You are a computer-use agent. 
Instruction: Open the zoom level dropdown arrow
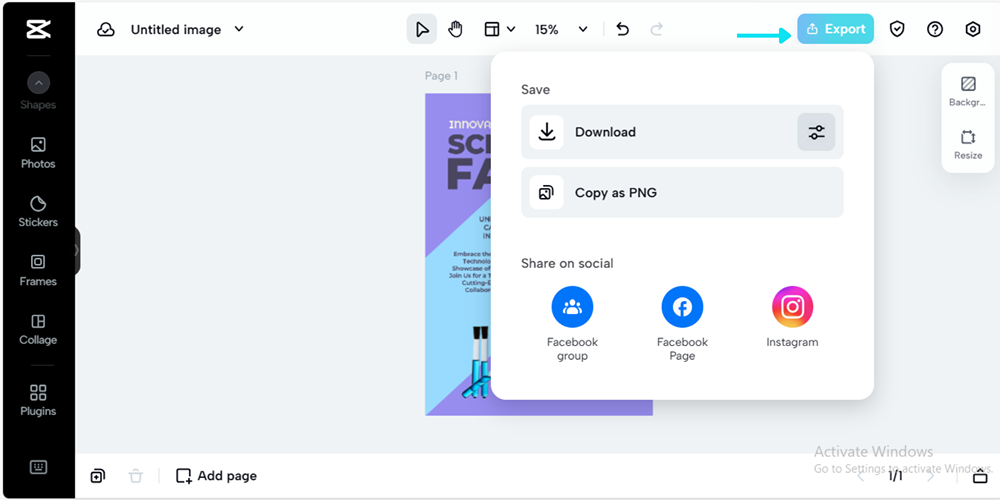(583, 29)
